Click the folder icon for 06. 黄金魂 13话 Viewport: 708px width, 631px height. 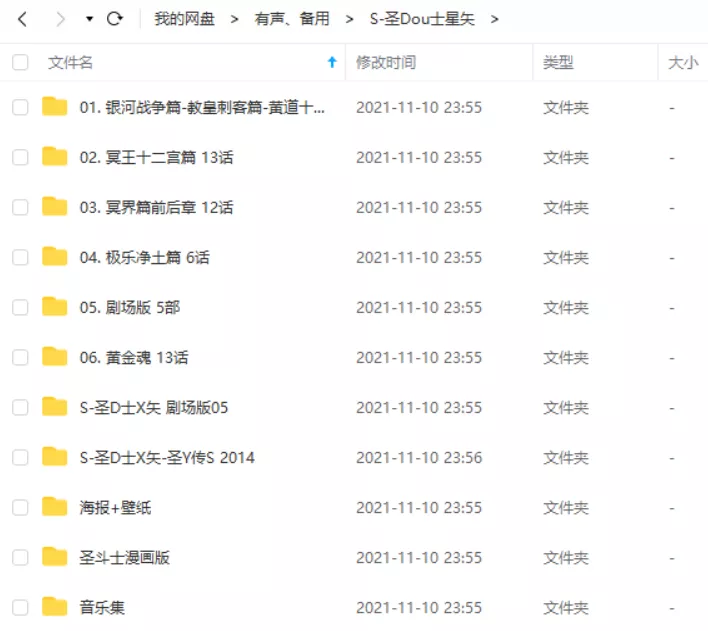[55, 357]
